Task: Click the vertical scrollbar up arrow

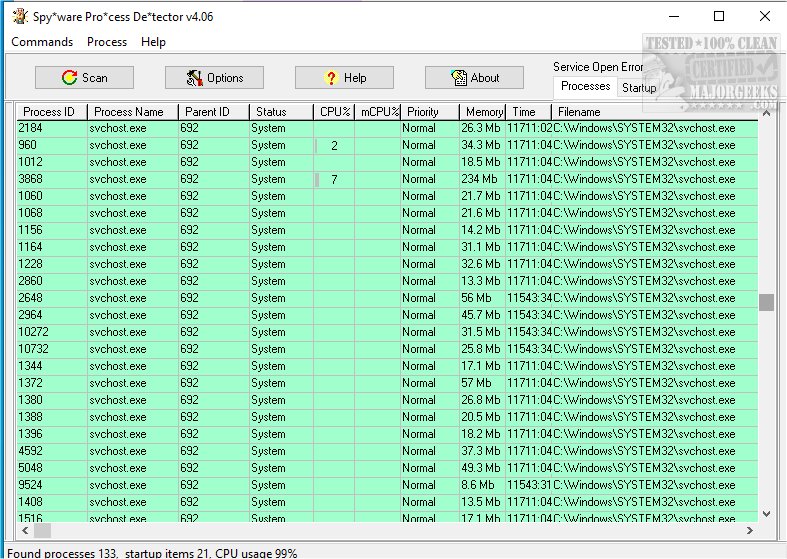Action: [x=766, y=113]
